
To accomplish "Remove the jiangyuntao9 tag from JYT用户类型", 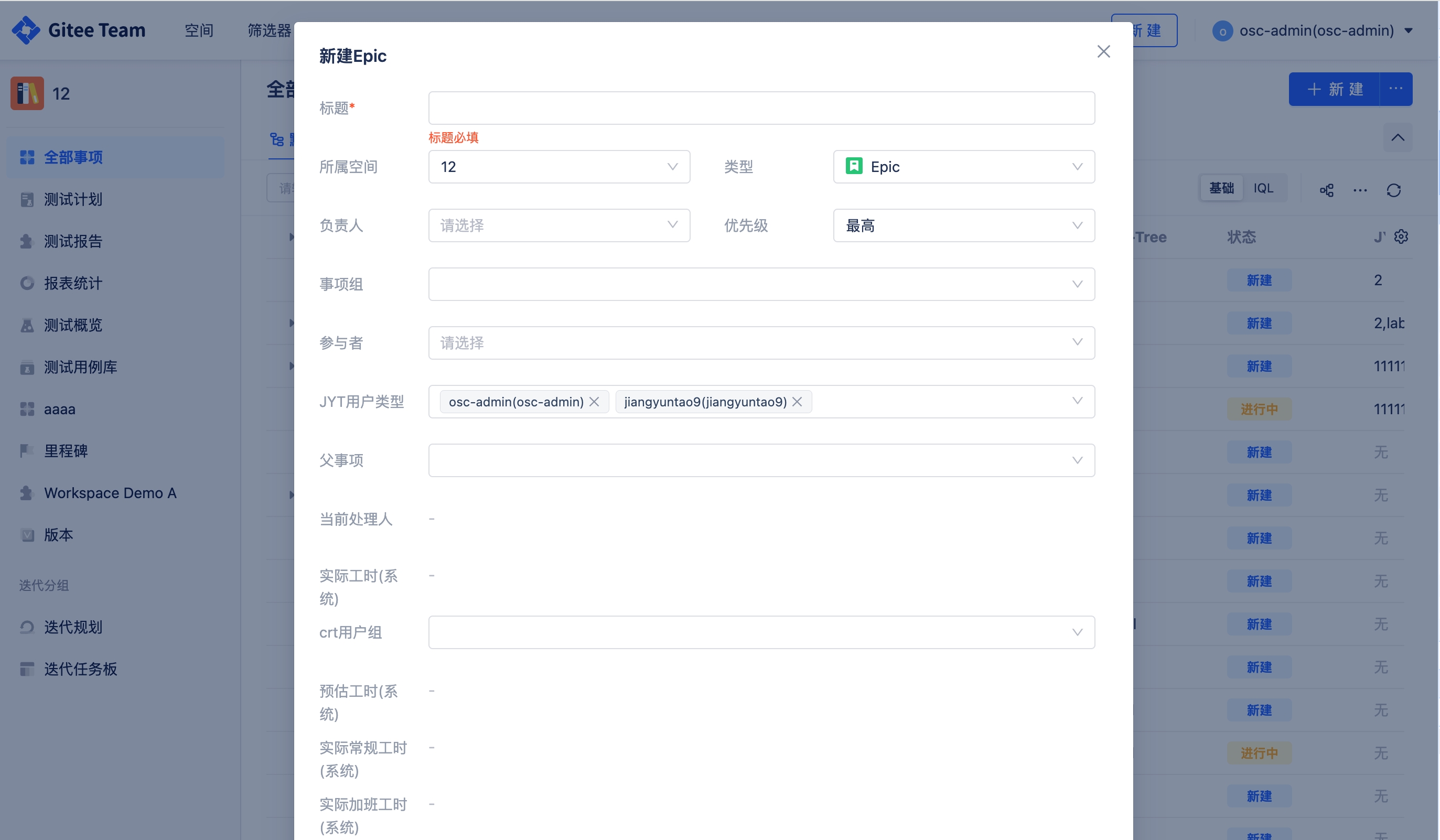I will 797,402.
